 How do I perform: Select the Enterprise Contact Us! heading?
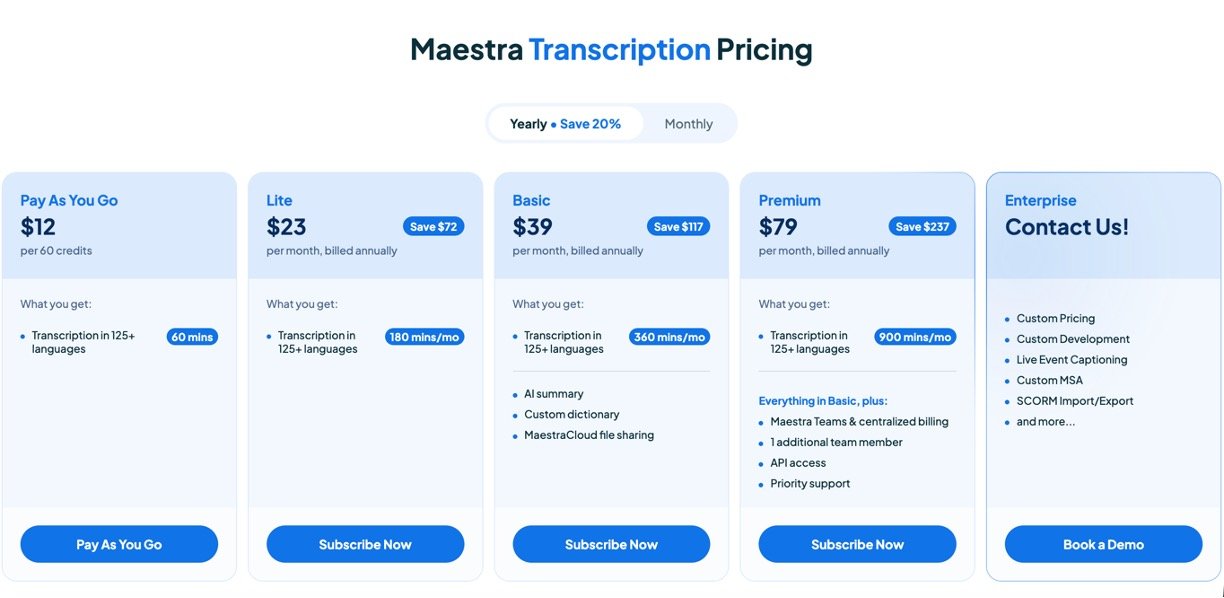coord(1066,227)
